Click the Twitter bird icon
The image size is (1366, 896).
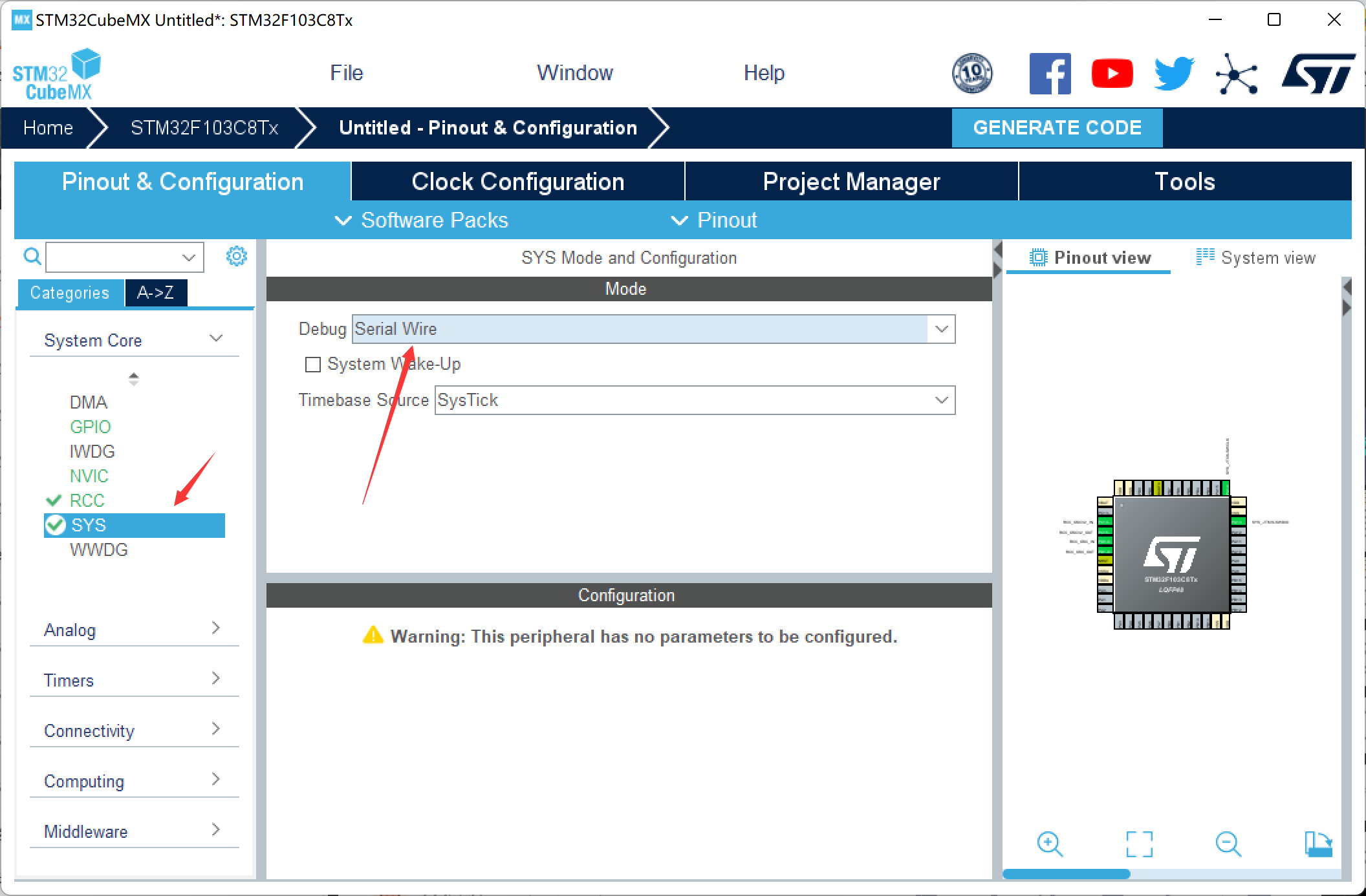(x=1174, y=73)
